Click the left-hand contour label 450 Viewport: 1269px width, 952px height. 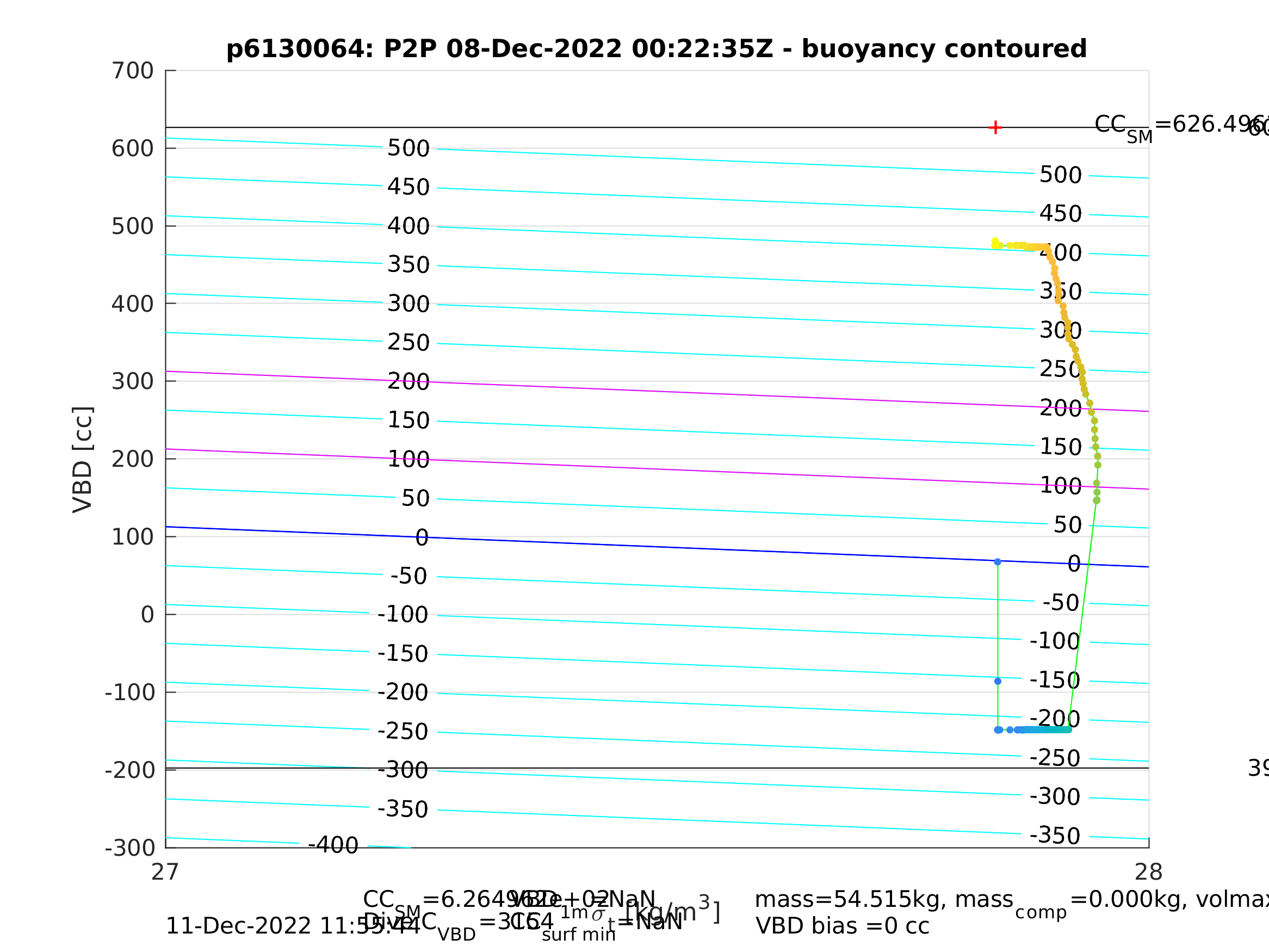coord(408,187)
